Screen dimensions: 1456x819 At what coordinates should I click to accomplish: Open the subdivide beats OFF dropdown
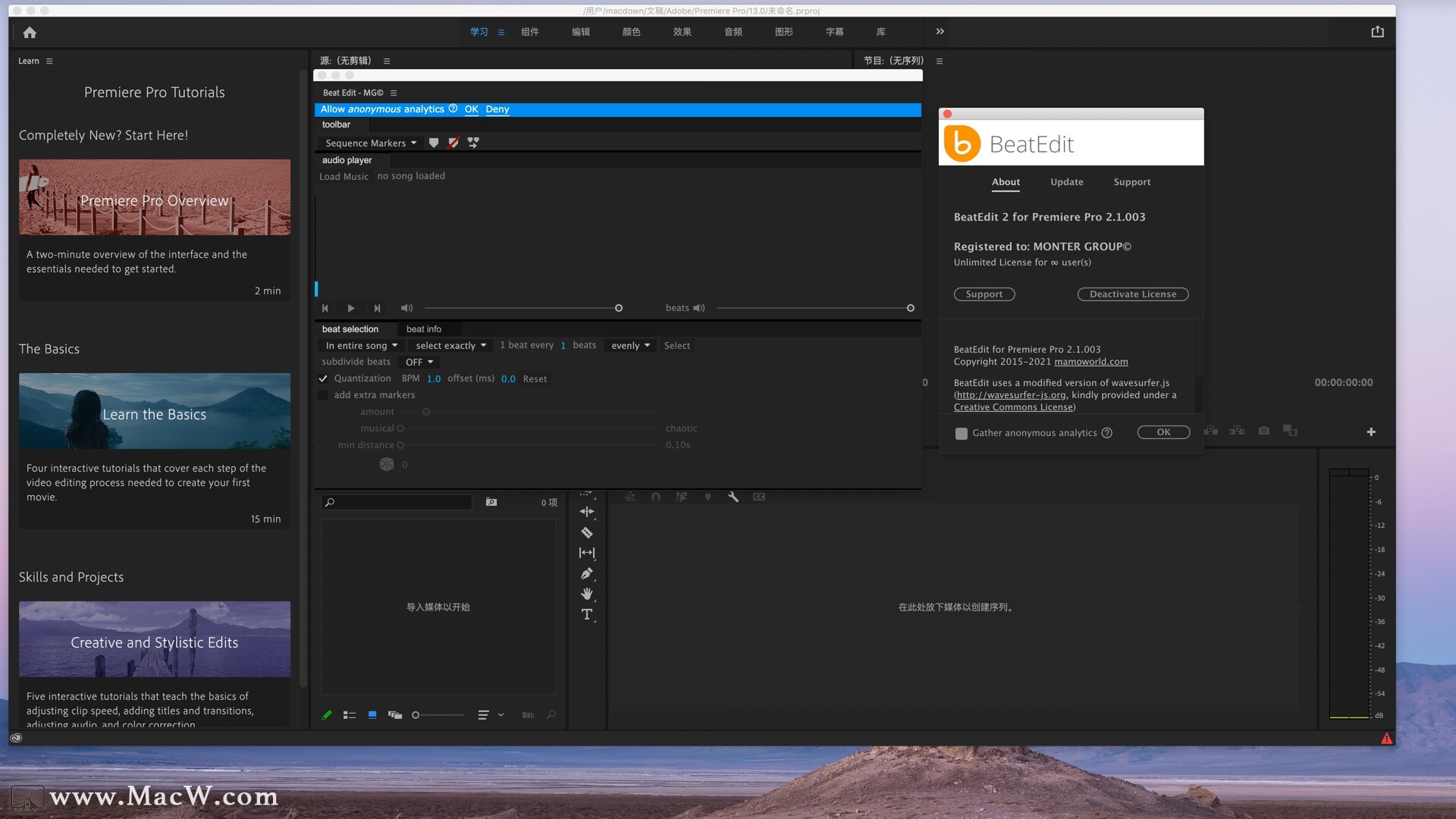(x=419, y=362)
